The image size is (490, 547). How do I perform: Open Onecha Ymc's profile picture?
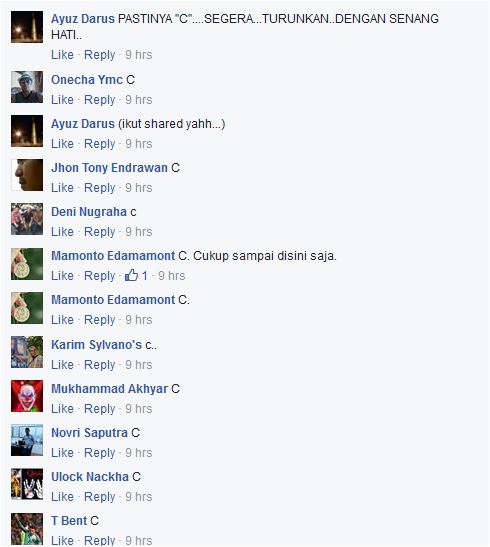point(27,87)
